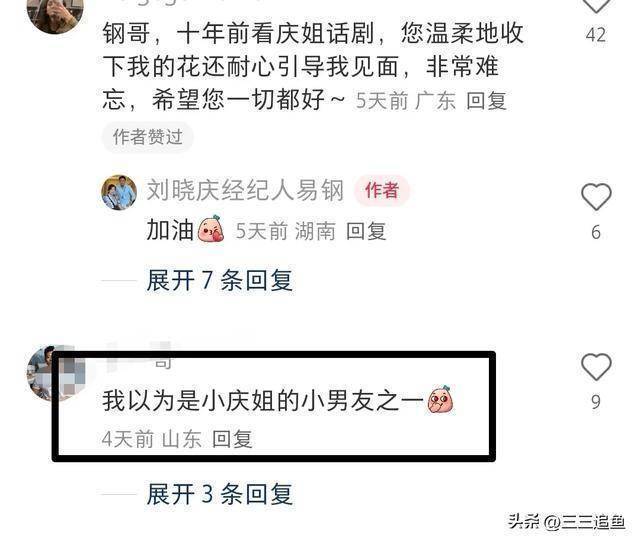Image resolution: width=640 pixels, height=544 pixels.
Task: Tap the kiss emoji after 加油
Action: [211, 229]
